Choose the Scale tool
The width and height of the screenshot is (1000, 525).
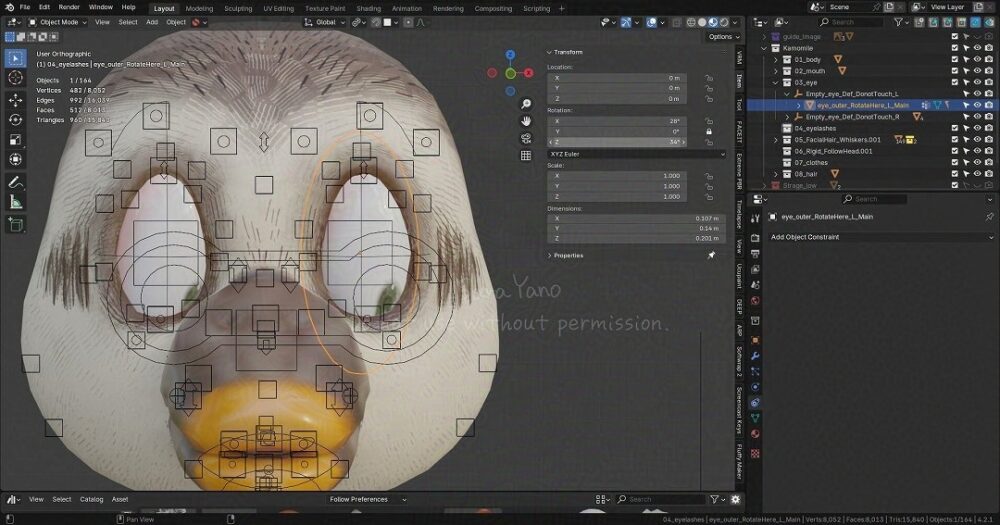16,139
